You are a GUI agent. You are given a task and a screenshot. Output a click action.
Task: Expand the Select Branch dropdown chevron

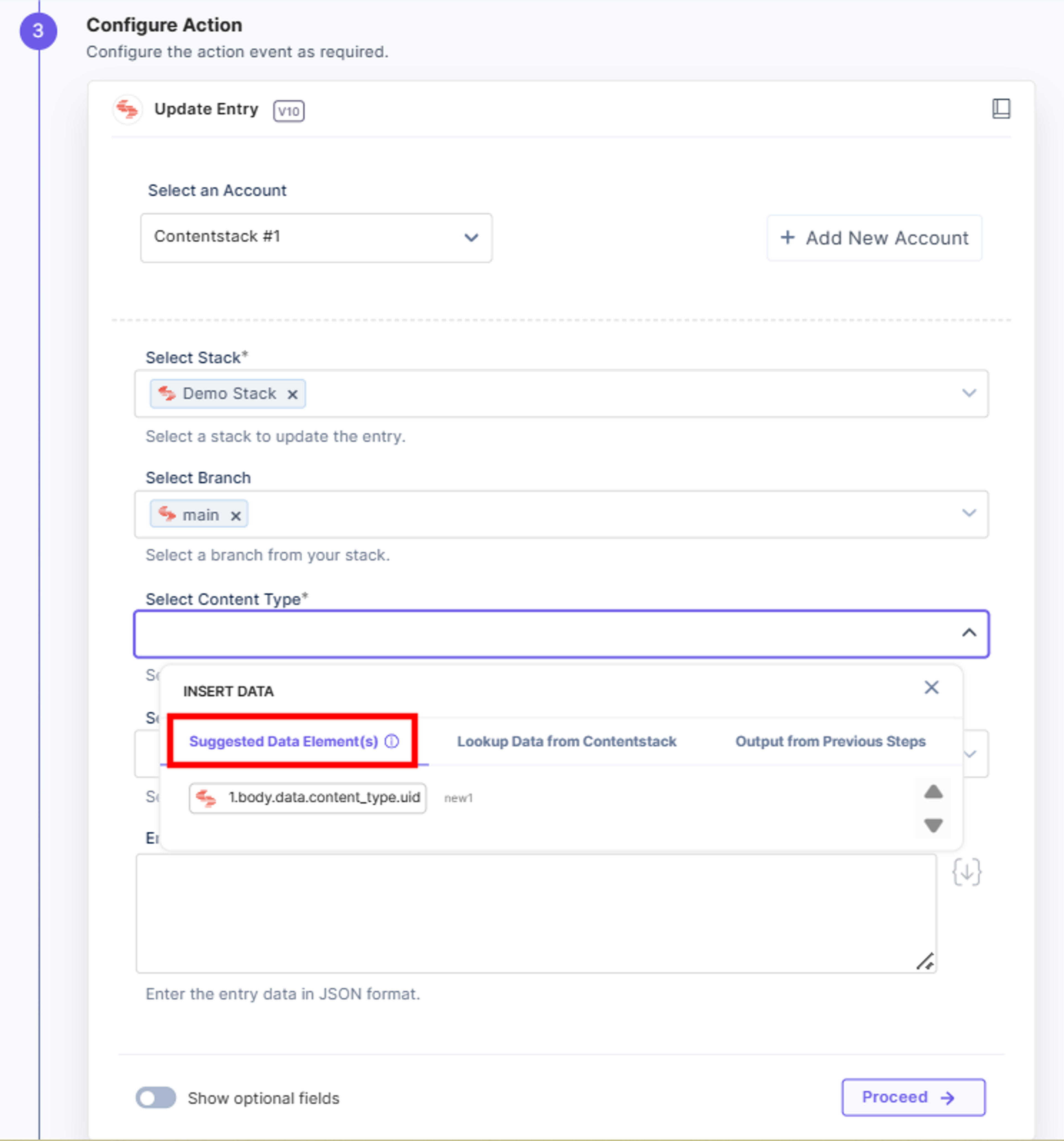click(969, 513)
